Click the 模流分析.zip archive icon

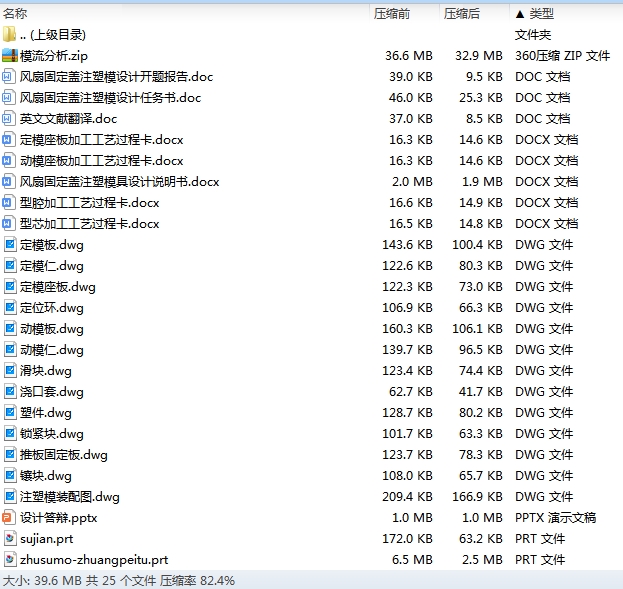click(x=10, y=56)
